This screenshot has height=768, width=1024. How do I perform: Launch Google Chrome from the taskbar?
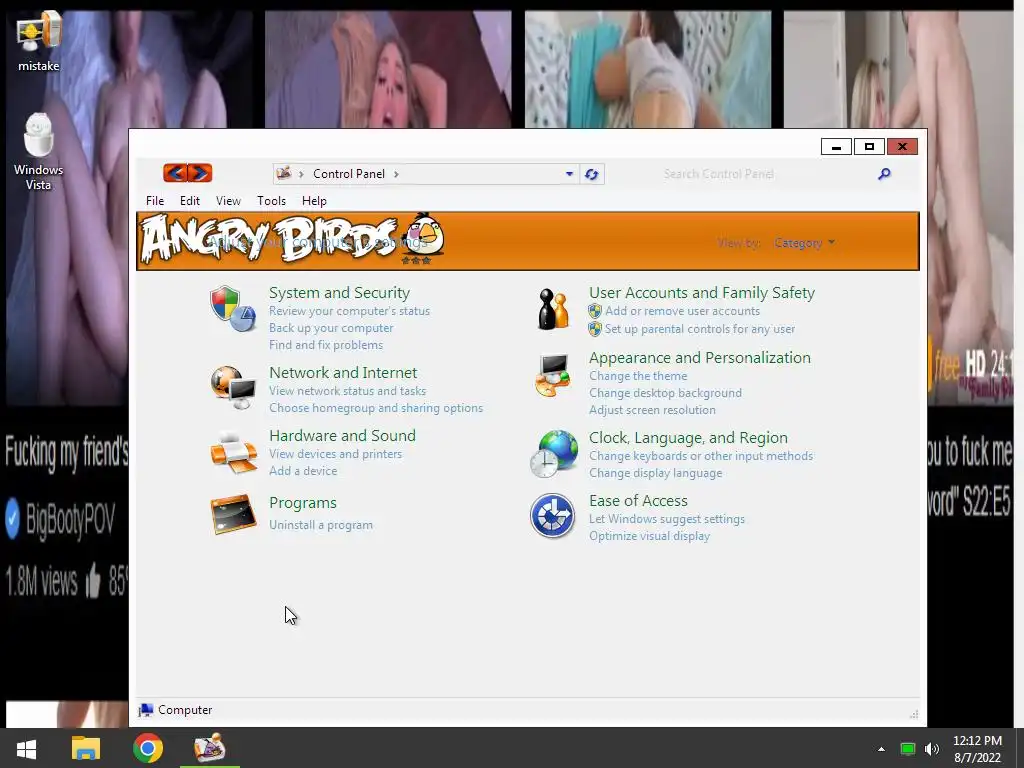coord(148,748)
